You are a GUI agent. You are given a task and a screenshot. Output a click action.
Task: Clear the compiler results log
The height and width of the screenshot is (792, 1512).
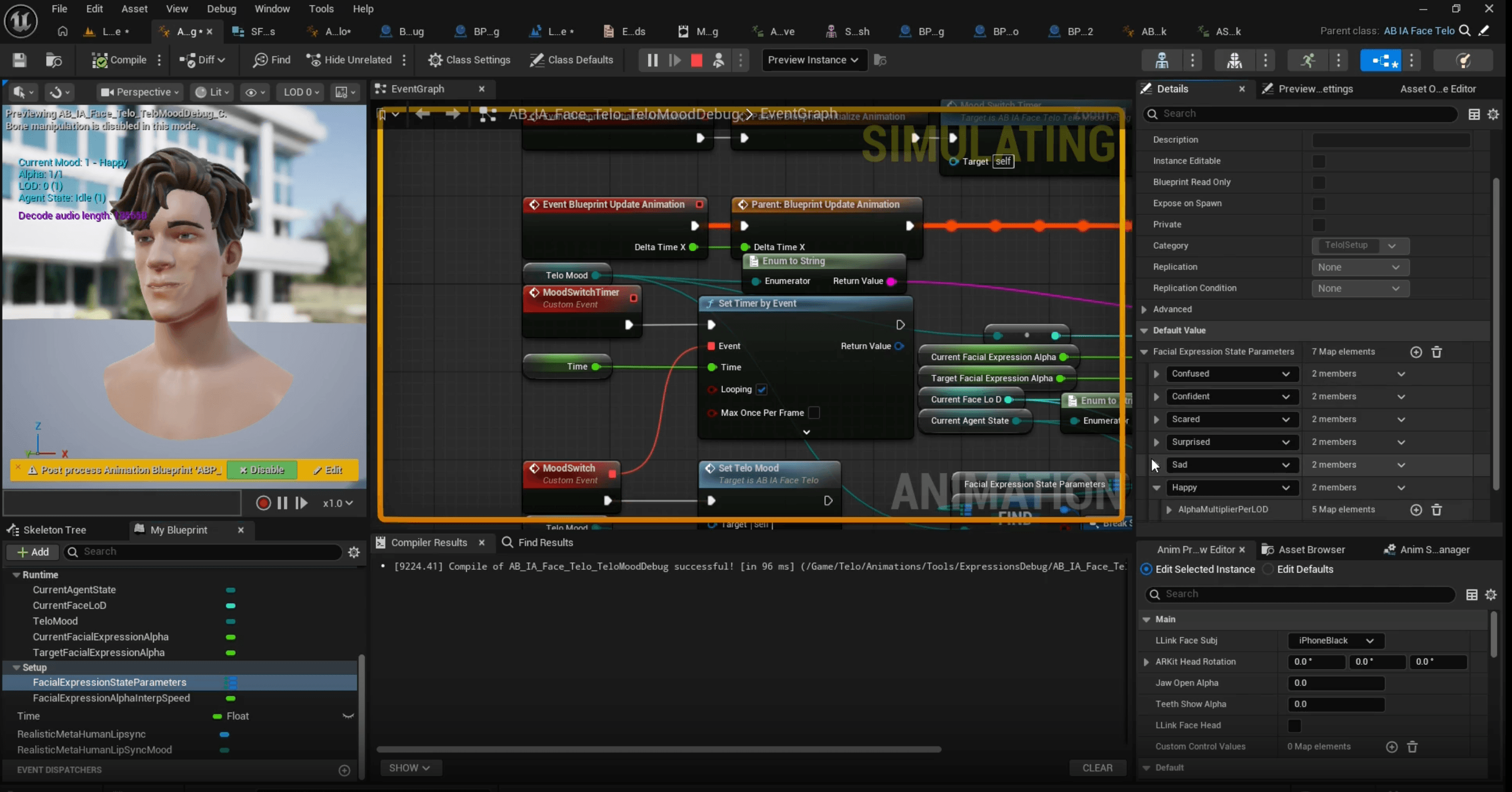[1097, 768]
